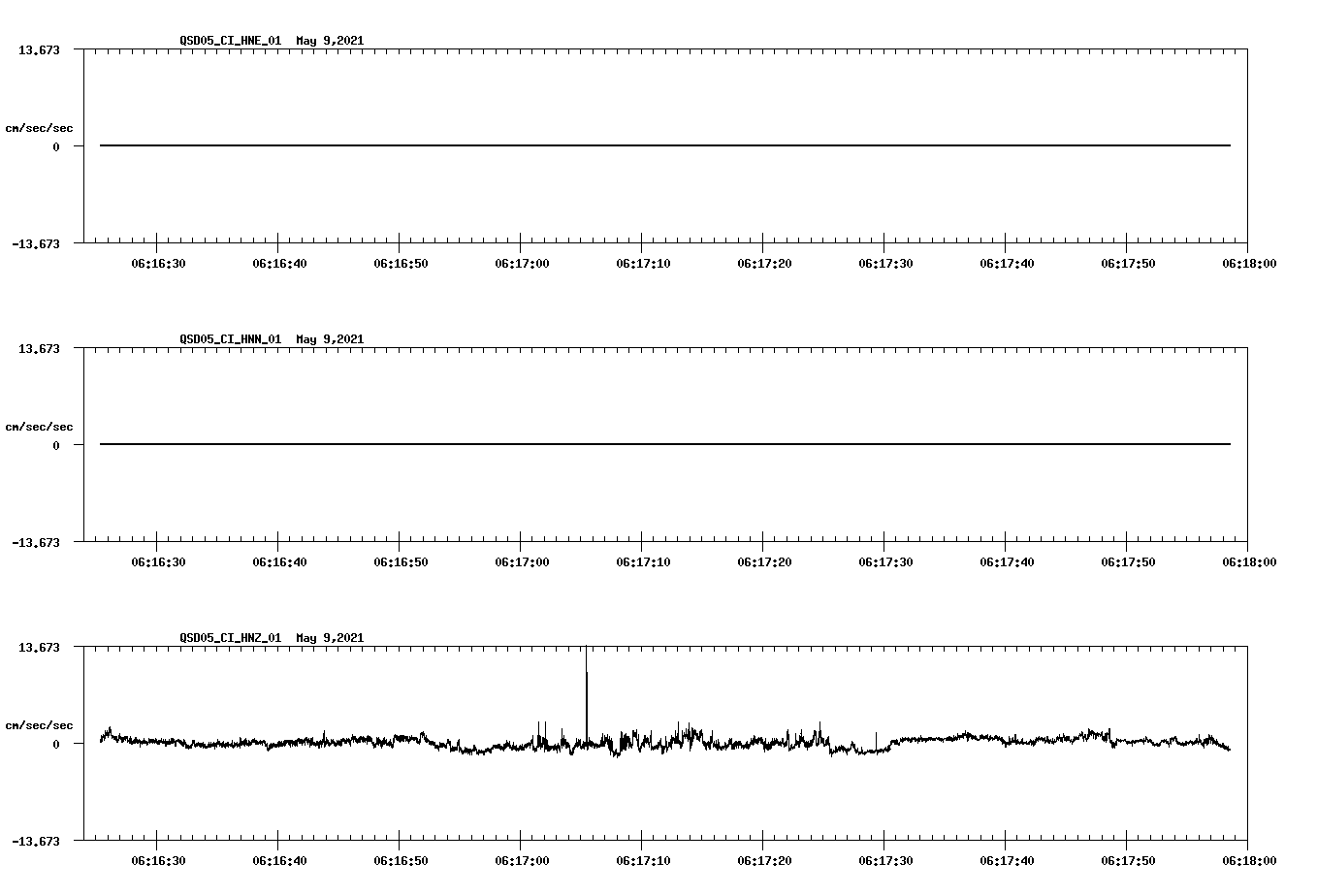Select the 06:16:30 tick label under the HNE plot

coord(158,262)
